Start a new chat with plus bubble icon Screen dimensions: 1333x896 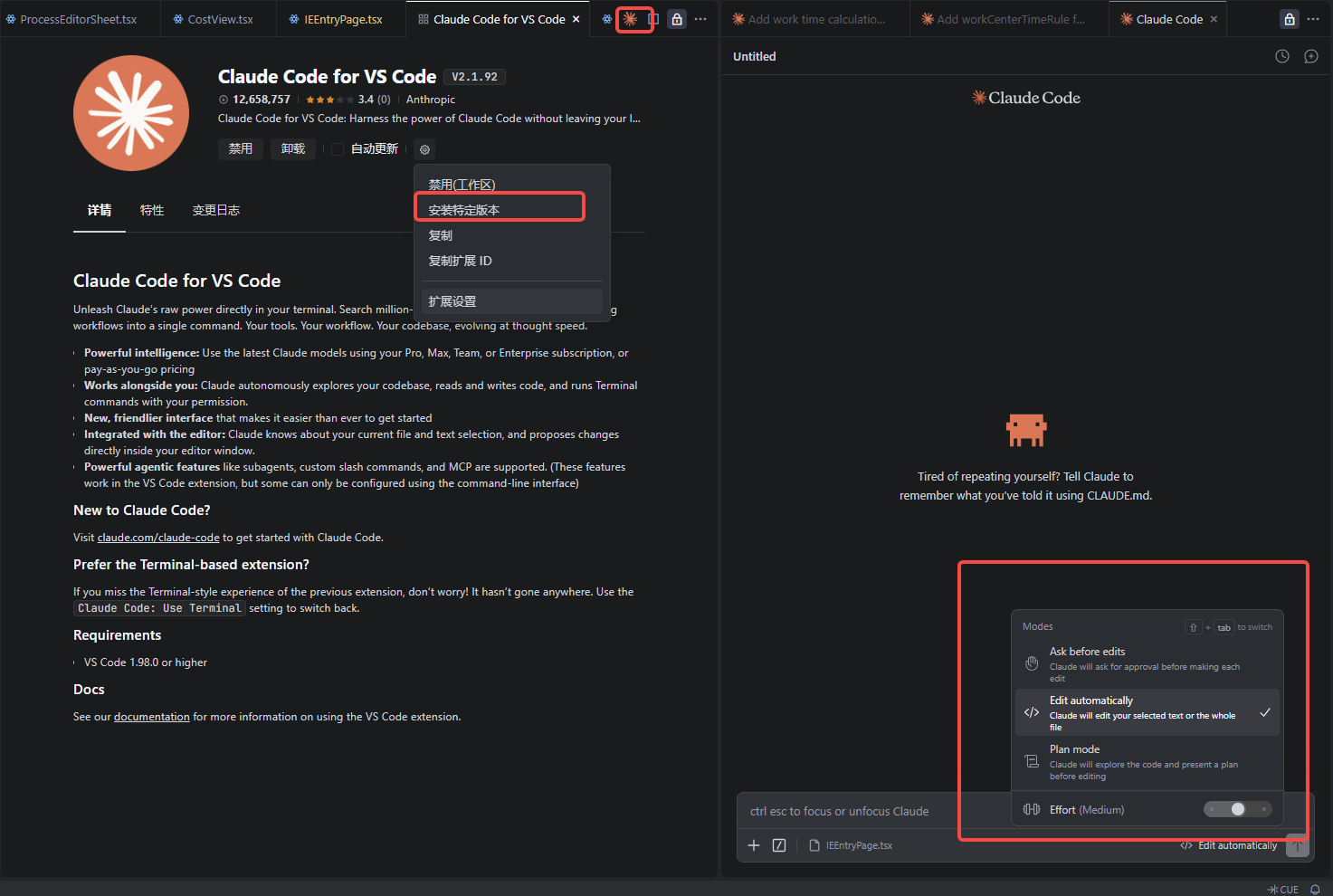coord(1311,56)
